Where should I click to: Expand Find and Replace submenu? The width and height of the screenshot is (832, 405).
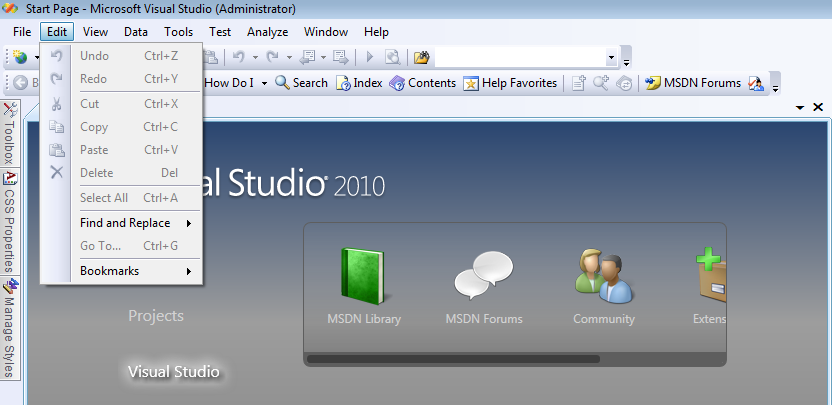click(x=122, y=223)
